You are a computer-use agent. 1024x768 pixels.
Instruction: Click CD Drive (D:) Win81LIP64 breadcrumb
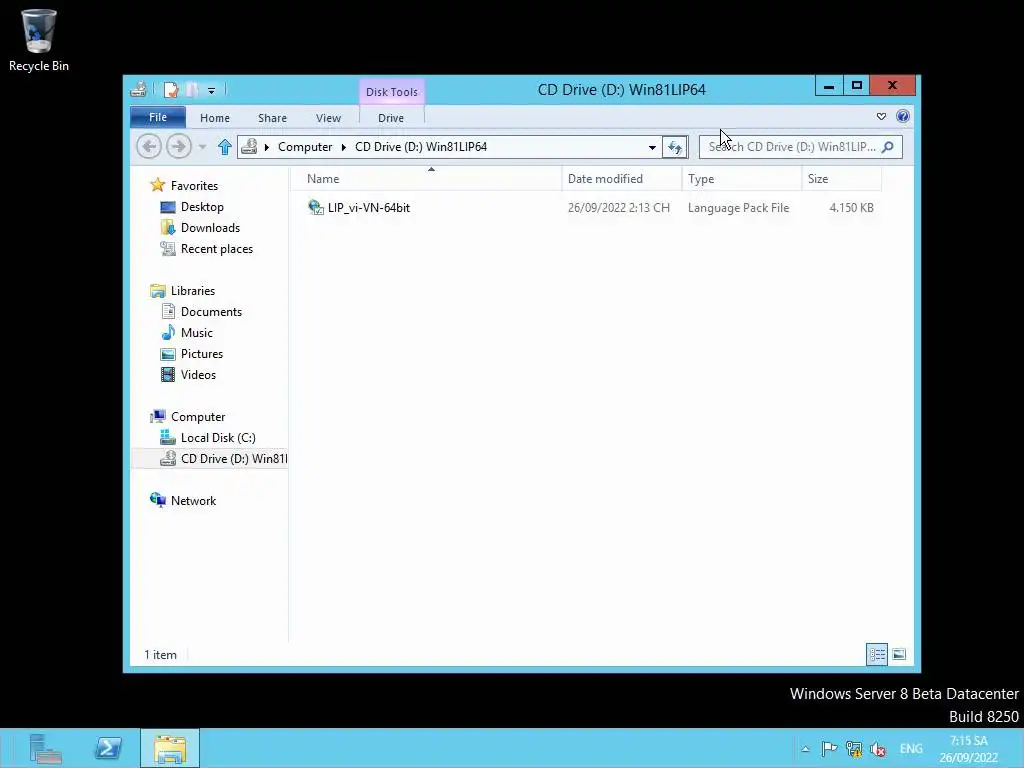click(x=421, y=147)
